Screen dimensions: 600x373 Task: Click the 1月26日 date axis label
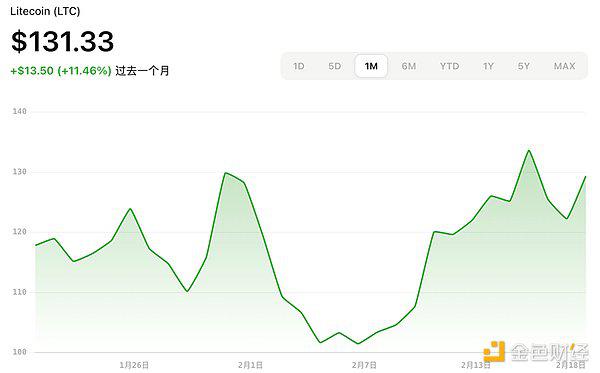click(x=134, y=365)
